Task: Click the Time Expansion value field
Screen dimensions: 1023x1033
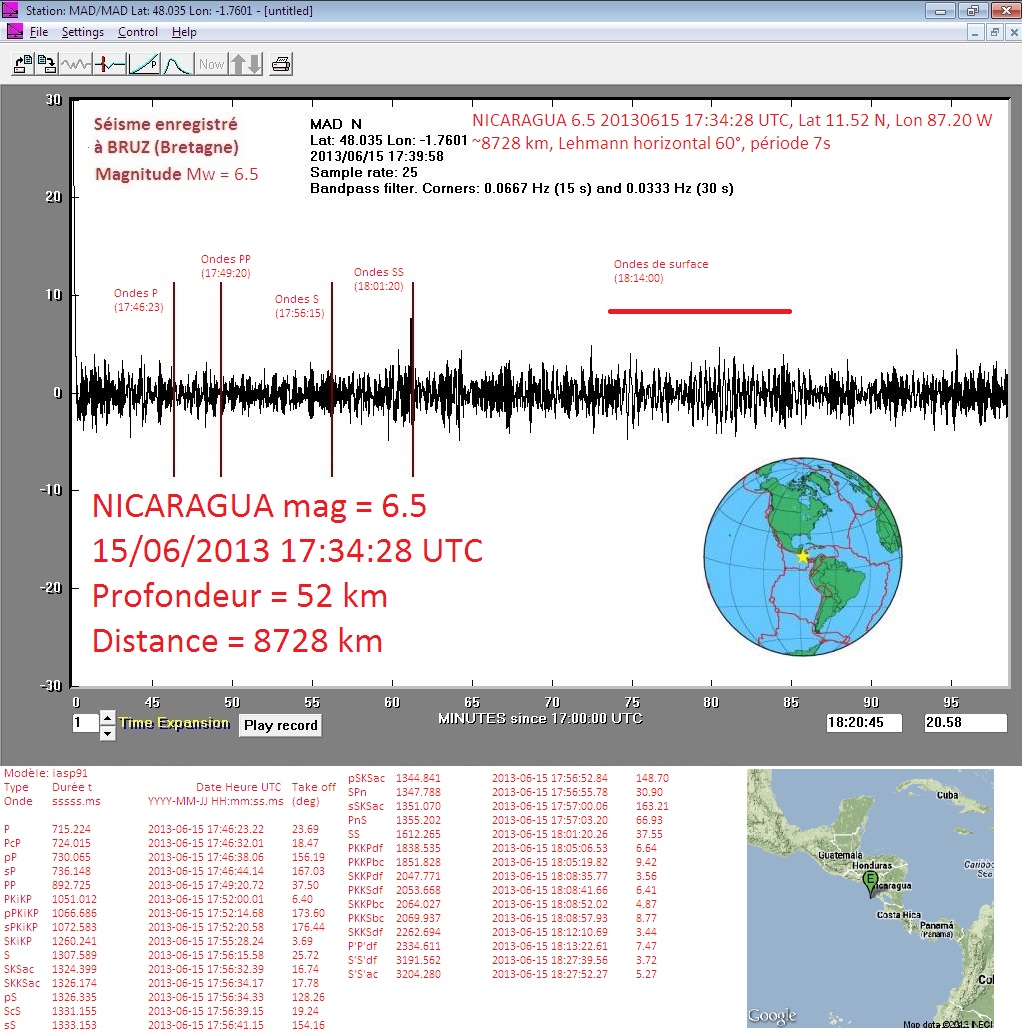Action: [84, 723]
